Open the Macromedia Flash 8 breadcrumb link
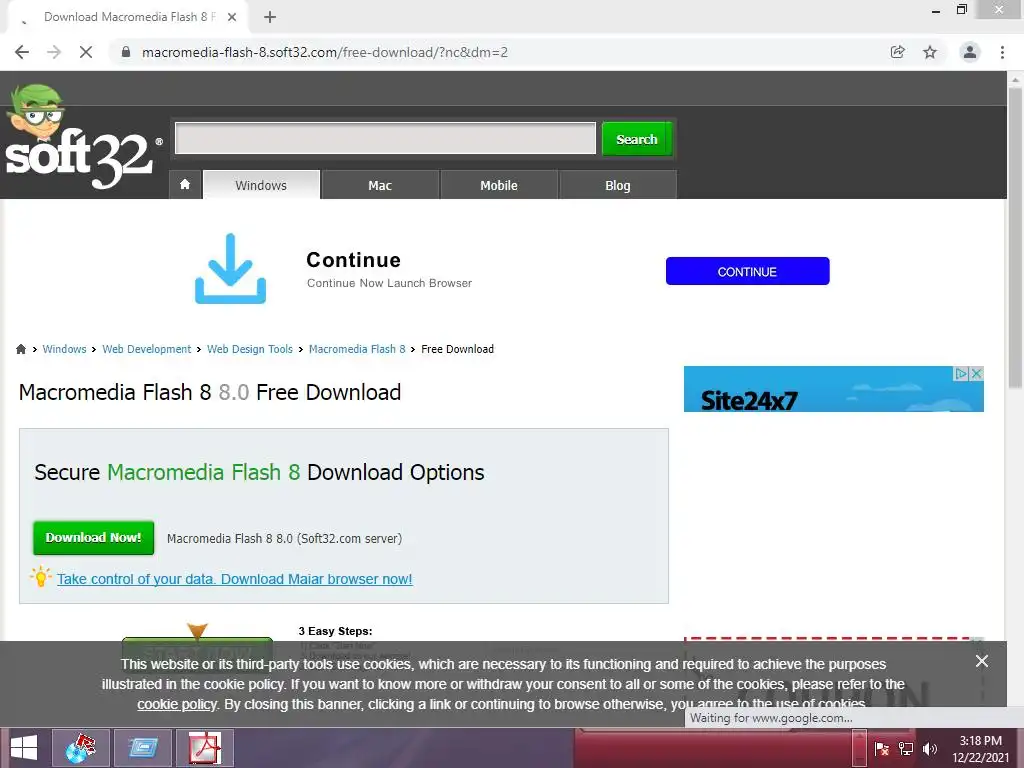The height and width of the screenshot is (768, 1024). [x=357, y=349]
